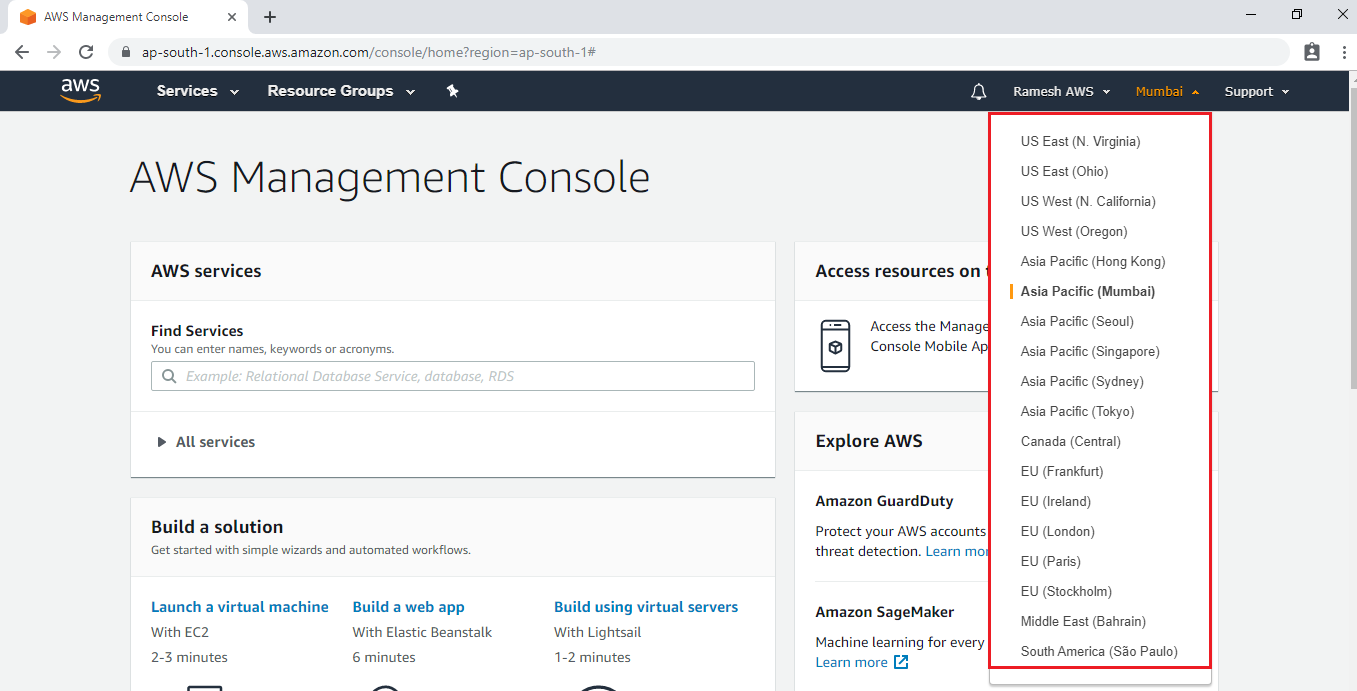Expand the All services section

tap(206, 442)
